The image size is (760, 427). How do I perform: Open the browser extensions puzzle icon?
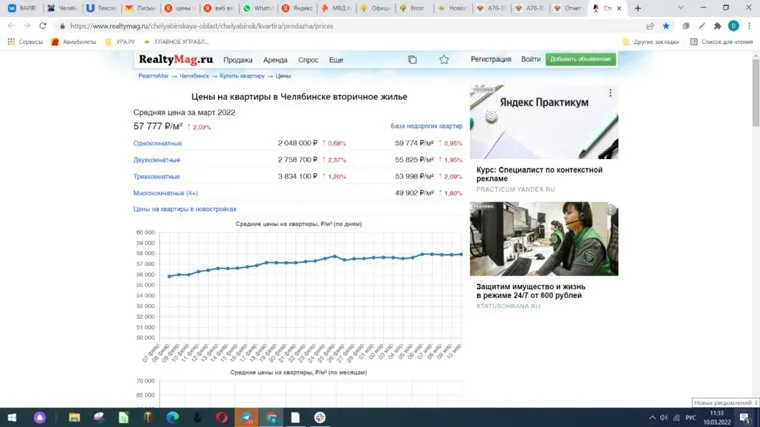coord(717,26)
